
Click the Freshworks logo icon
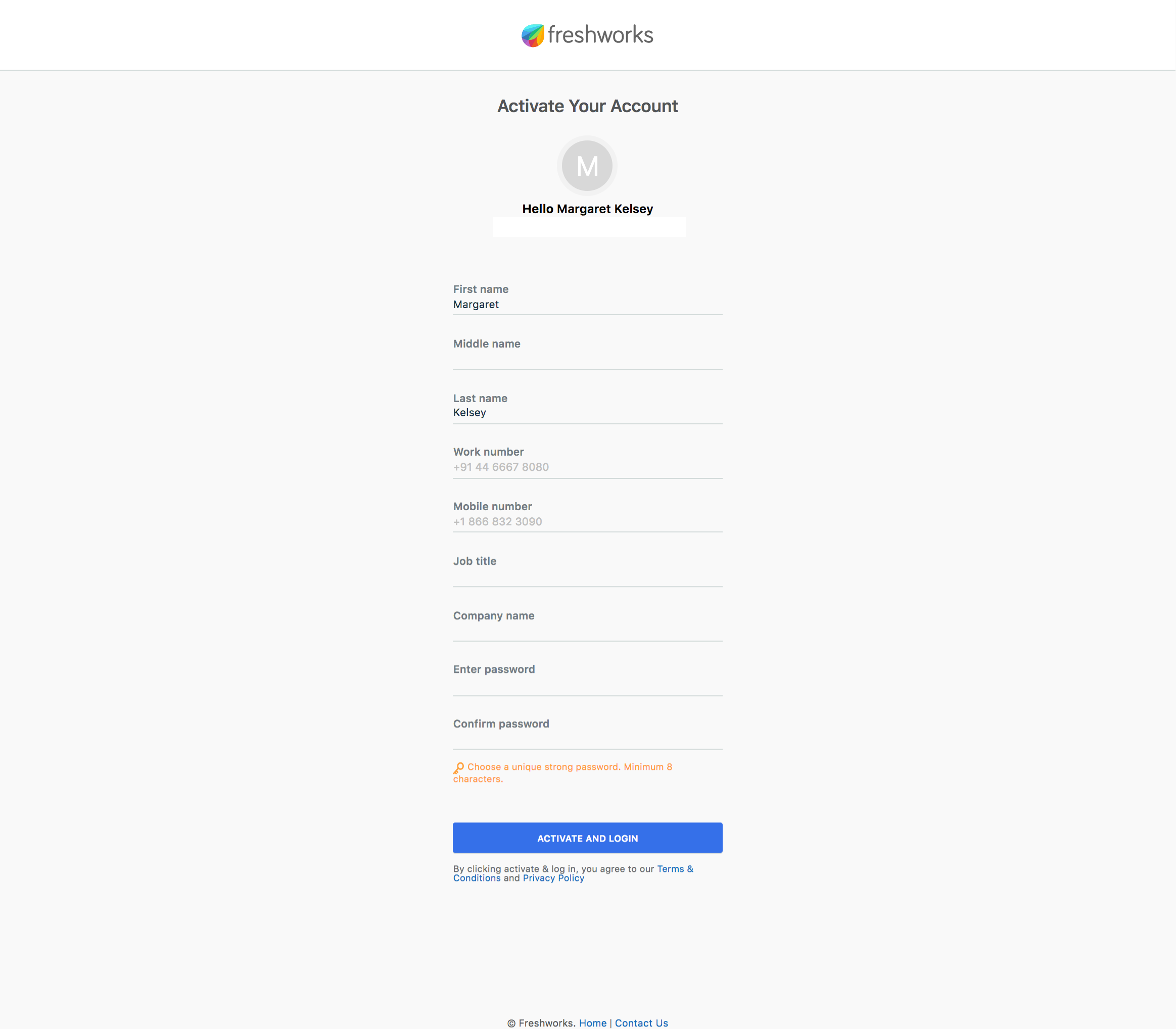coord(533,35)
